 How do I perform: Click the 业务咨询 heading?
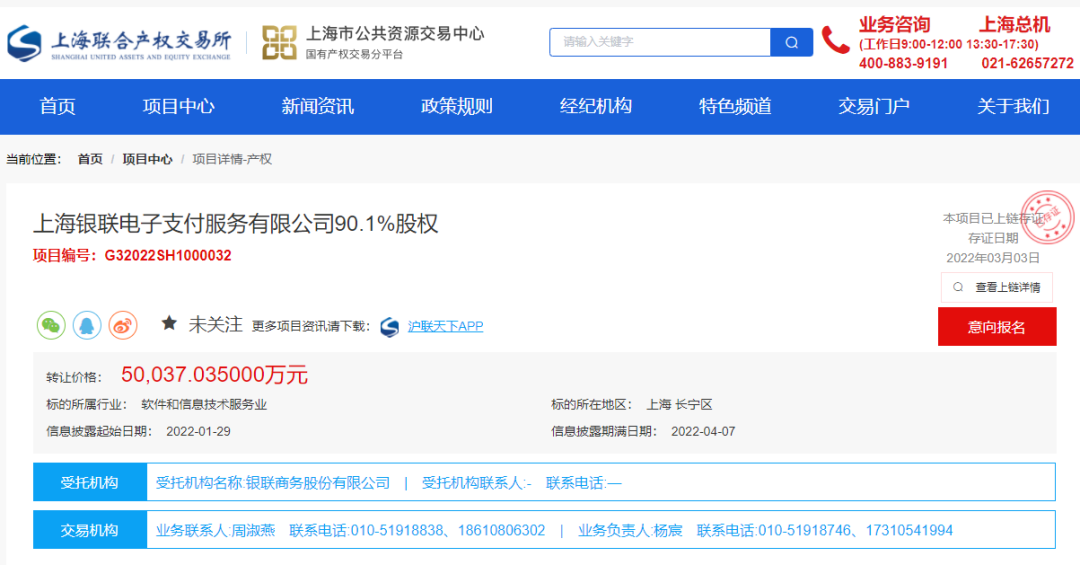pyautogui.click(x=894, y=25)
